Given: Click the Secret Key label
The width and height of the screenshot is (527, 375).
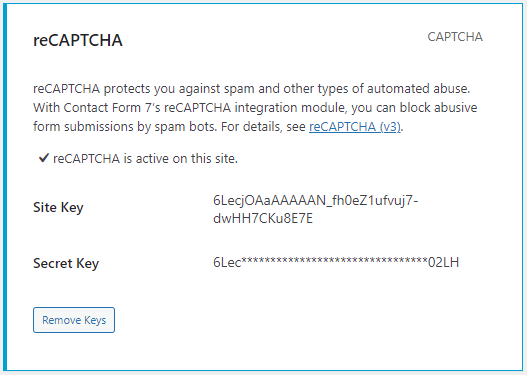Looking at the screenshot, I should [x=66, y=263].
